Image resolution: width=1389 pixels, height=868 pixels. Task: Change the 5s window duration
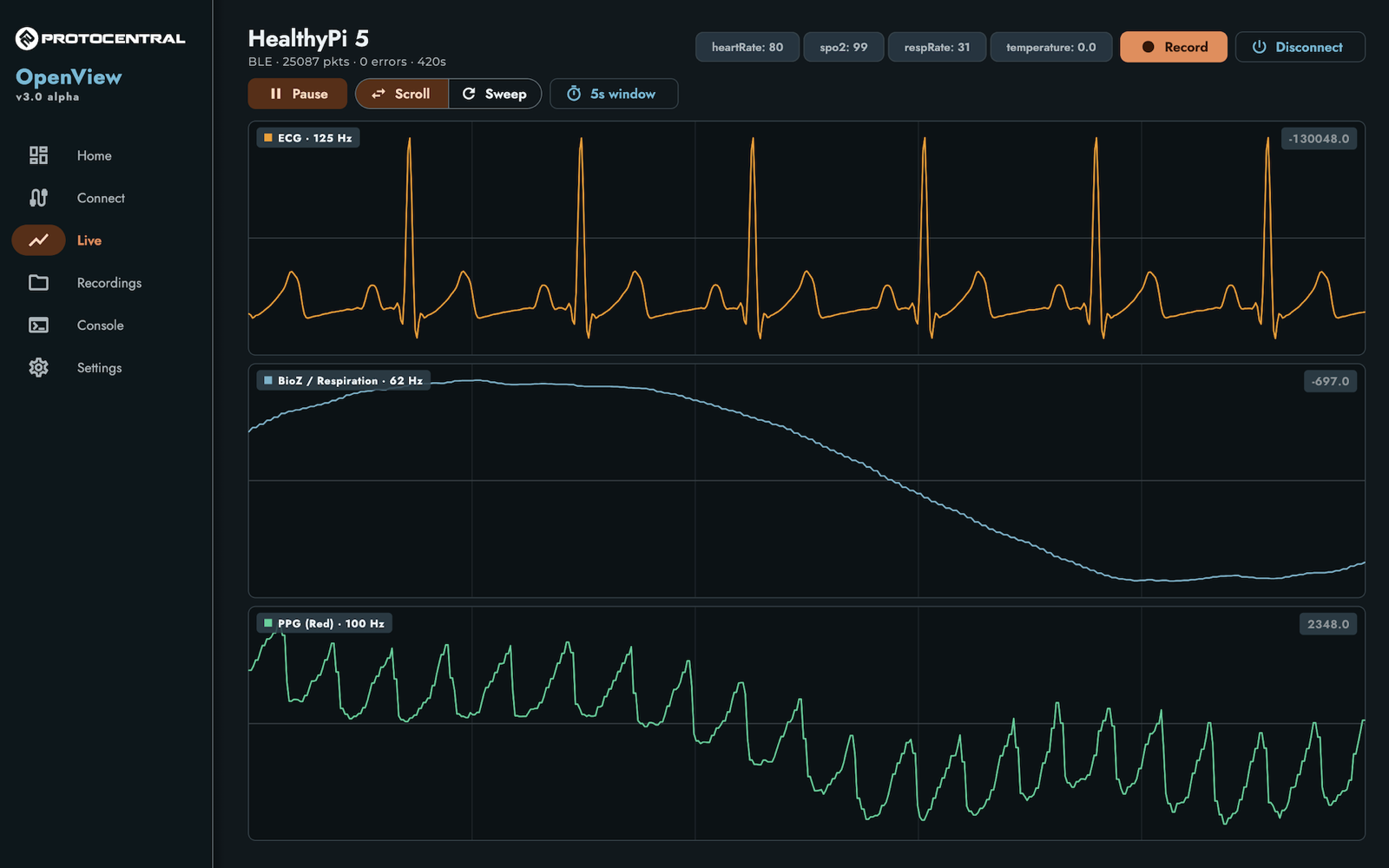[614, 94]
